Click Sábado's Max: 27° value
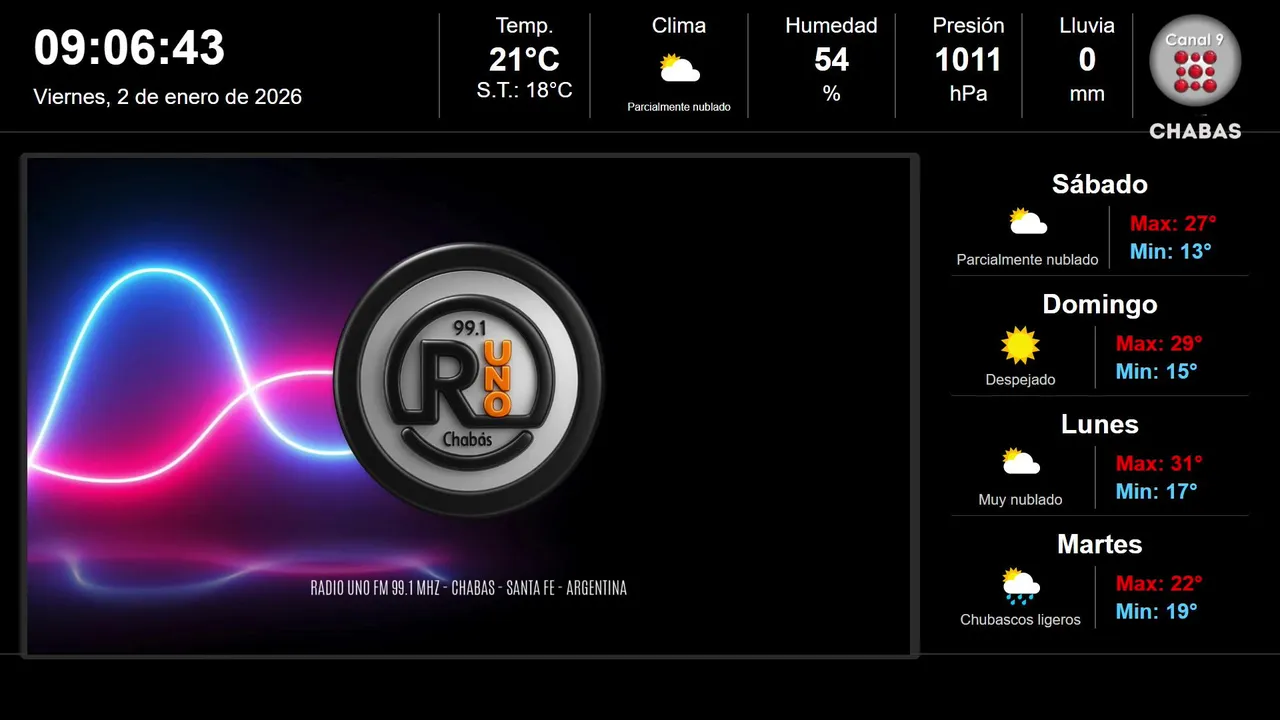1280x720 pixels. 1173,223
